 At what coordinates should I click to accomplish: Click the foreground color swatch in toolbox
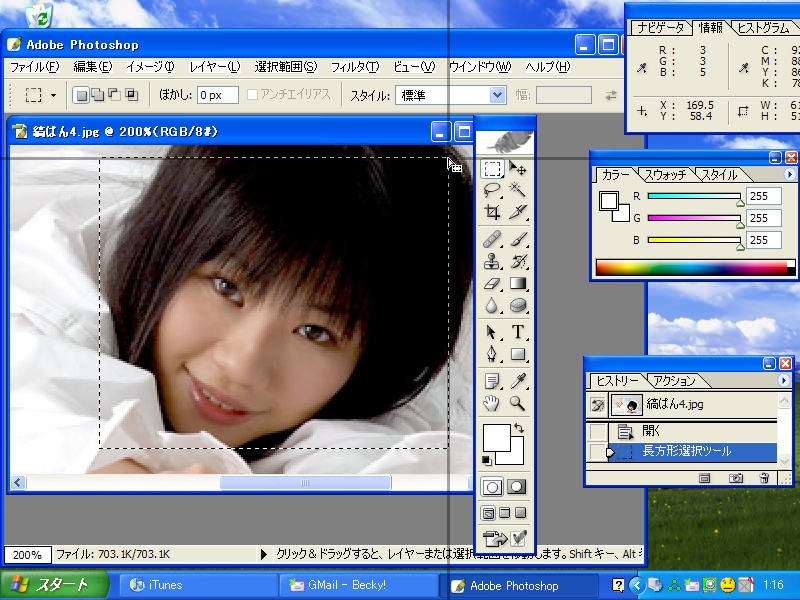pyautogui.click(x=496, y=437)
